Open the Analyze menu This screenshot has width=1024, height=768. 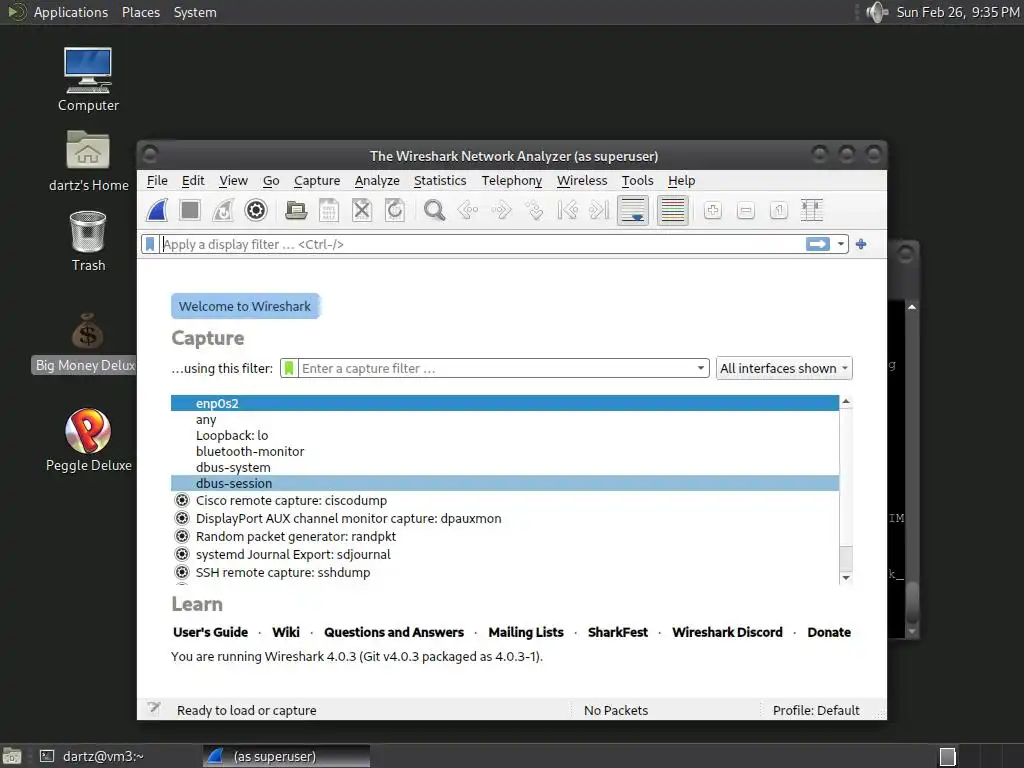pos(377,181)
